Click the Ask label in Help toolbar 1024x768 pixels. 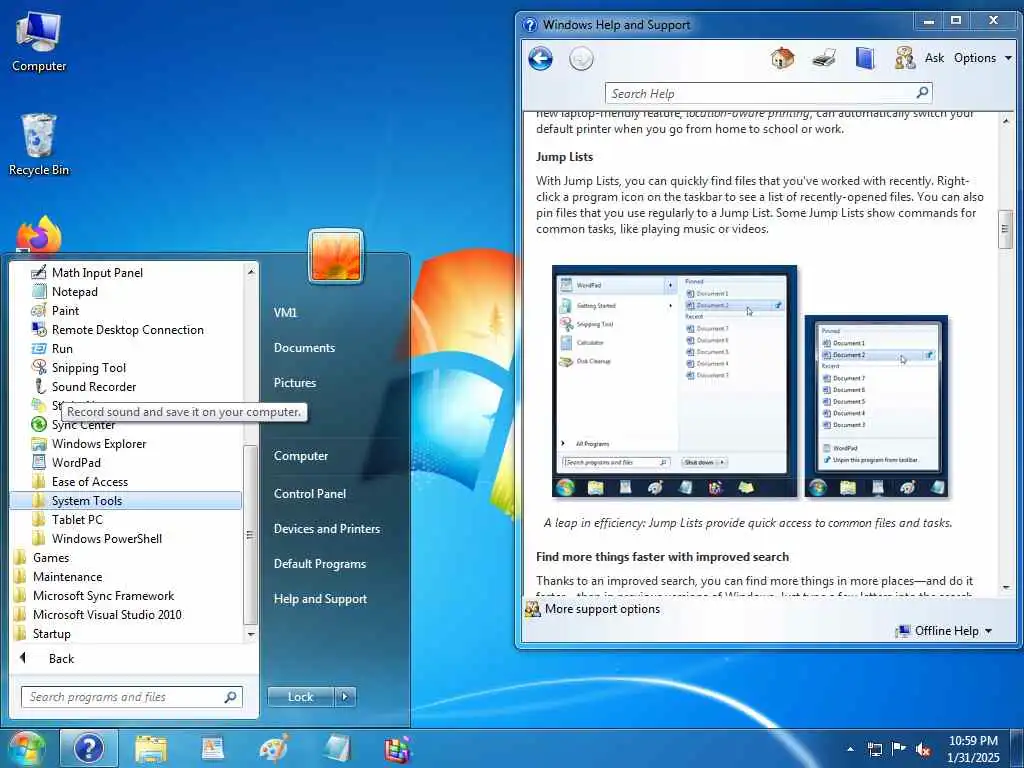pos(934,58)
